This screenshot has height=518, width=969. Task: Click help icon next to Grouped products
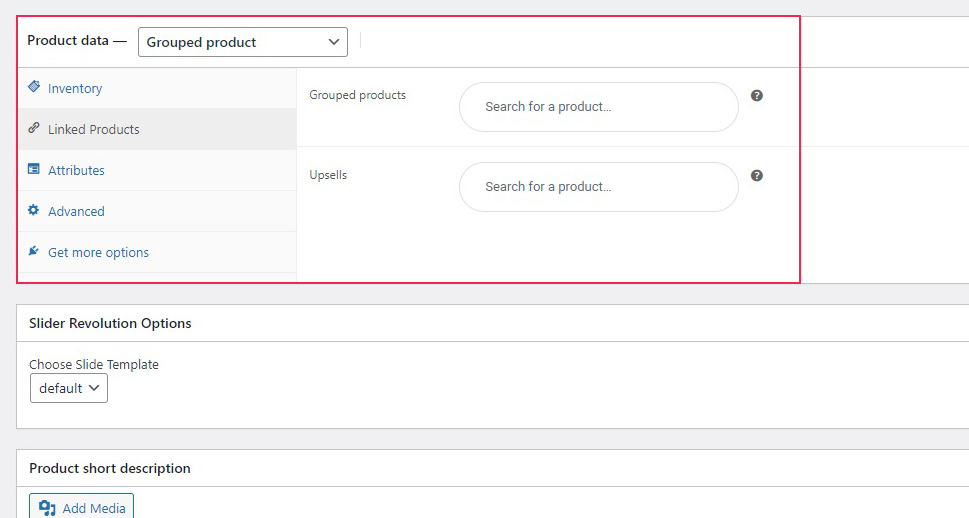756,95
